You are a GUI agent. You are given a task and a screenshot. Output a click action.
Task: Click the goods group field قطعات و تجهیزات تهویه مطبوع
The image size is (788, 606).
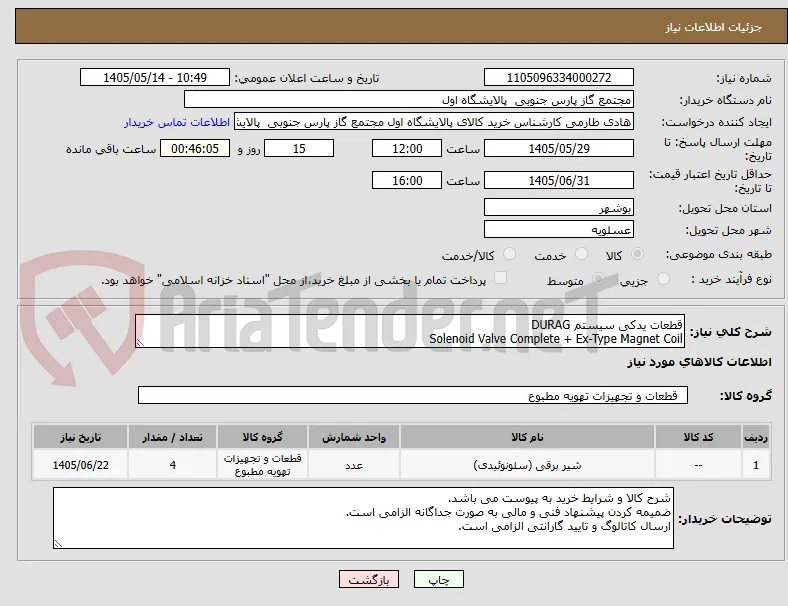[413, 395]
